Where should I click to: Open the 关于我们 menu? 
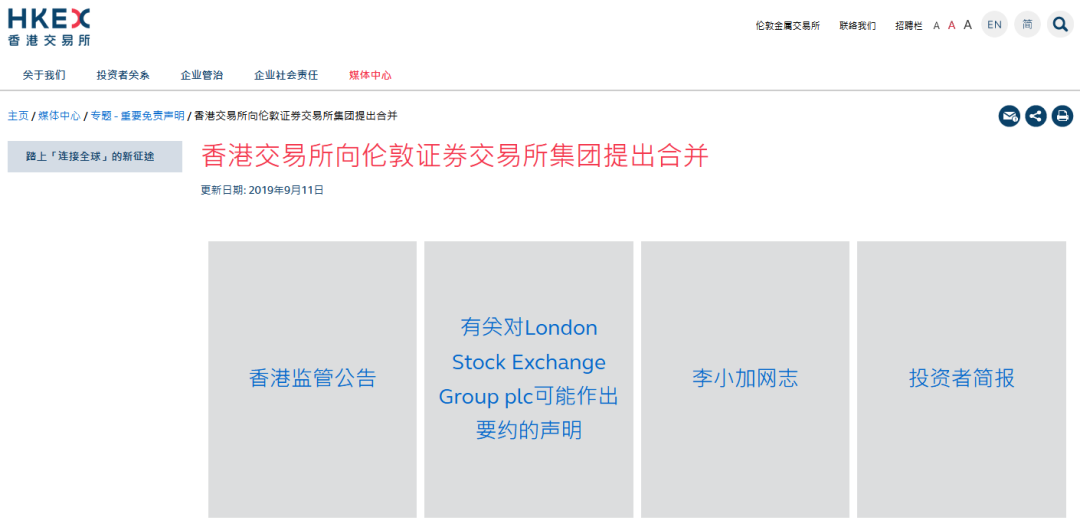point(44,76)
